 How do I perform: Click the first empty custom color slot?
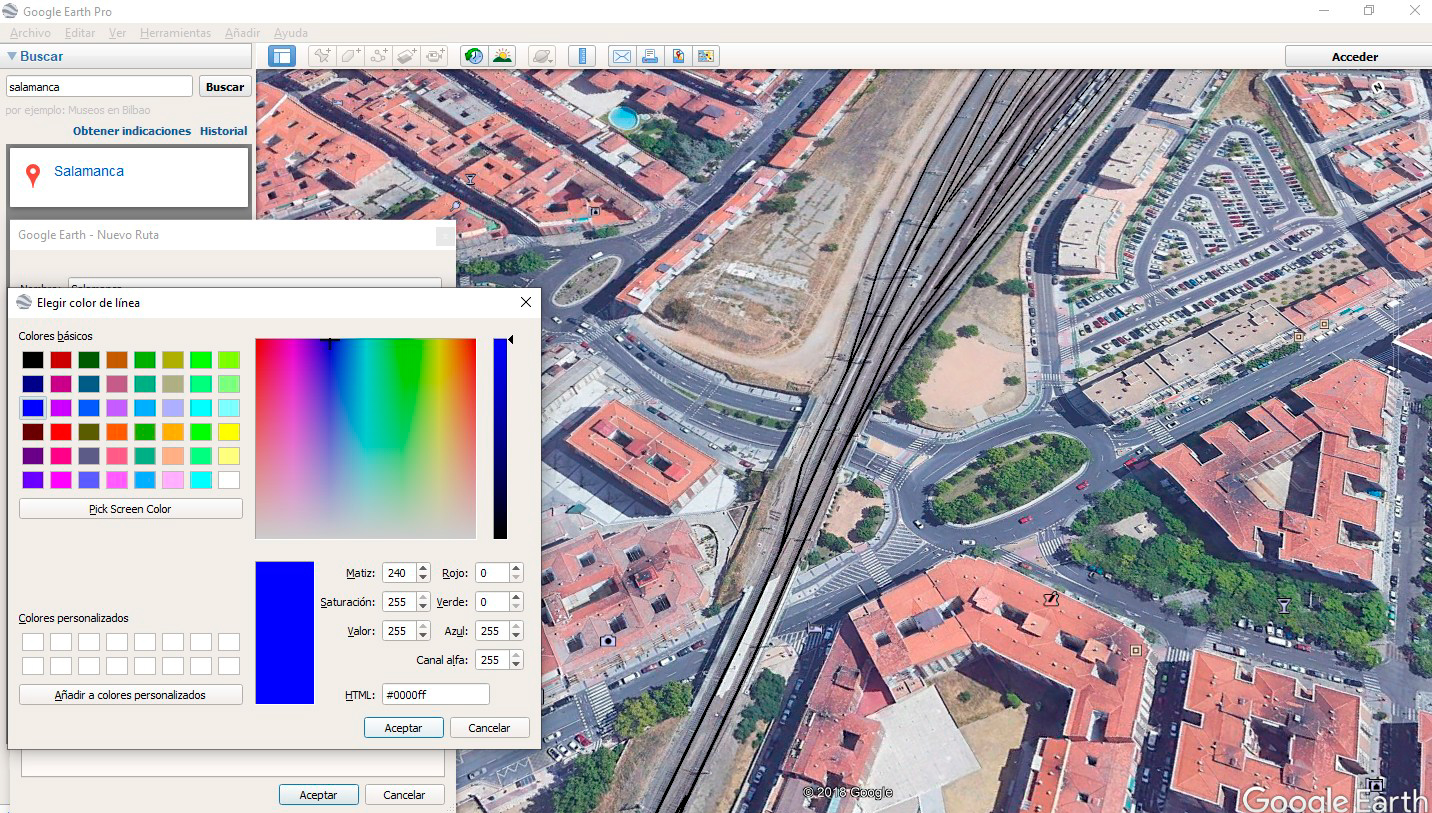pos(33,642)
